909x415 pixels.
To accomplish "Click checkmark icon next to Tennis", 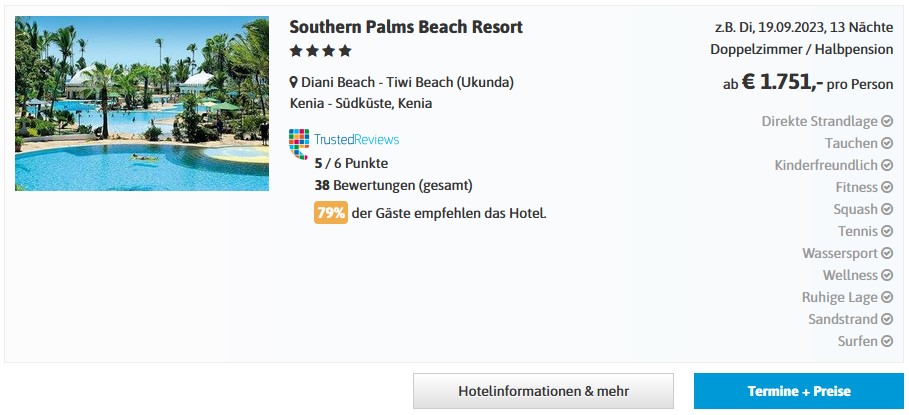I will [887, 231].
